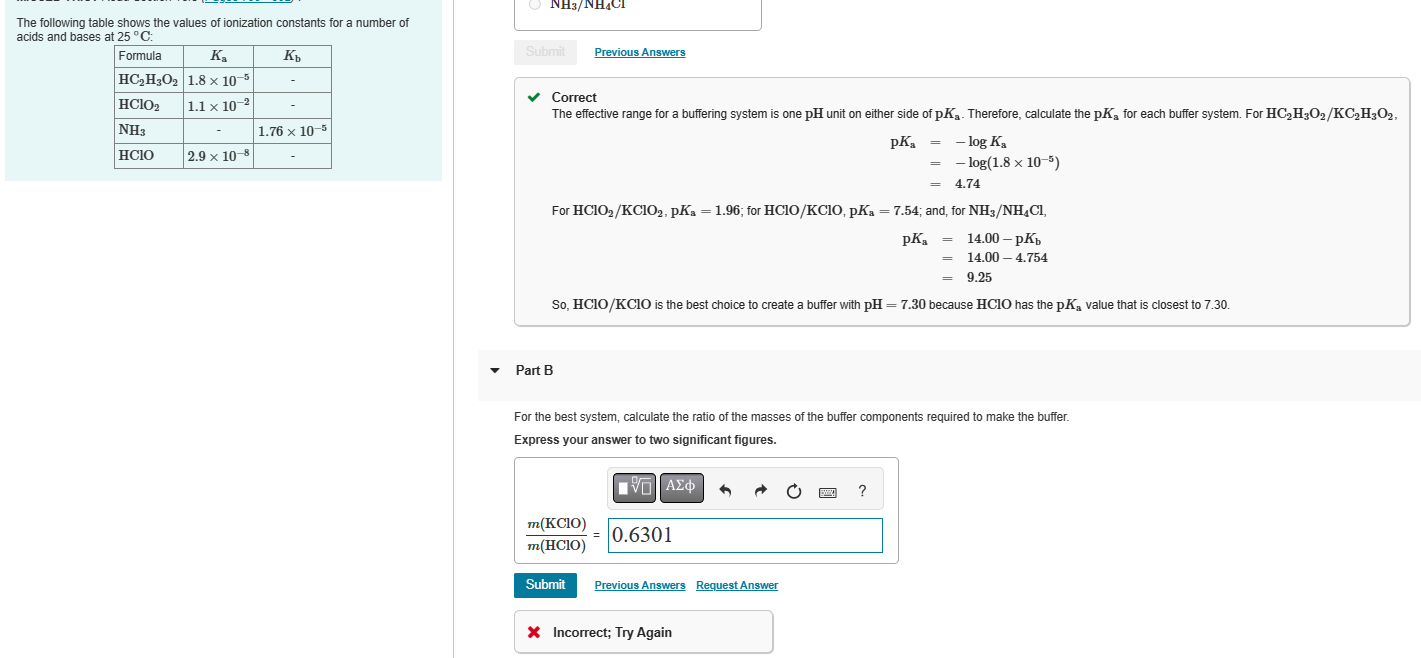Open Previous Answers under the top Submit button

tap(639, 51)
